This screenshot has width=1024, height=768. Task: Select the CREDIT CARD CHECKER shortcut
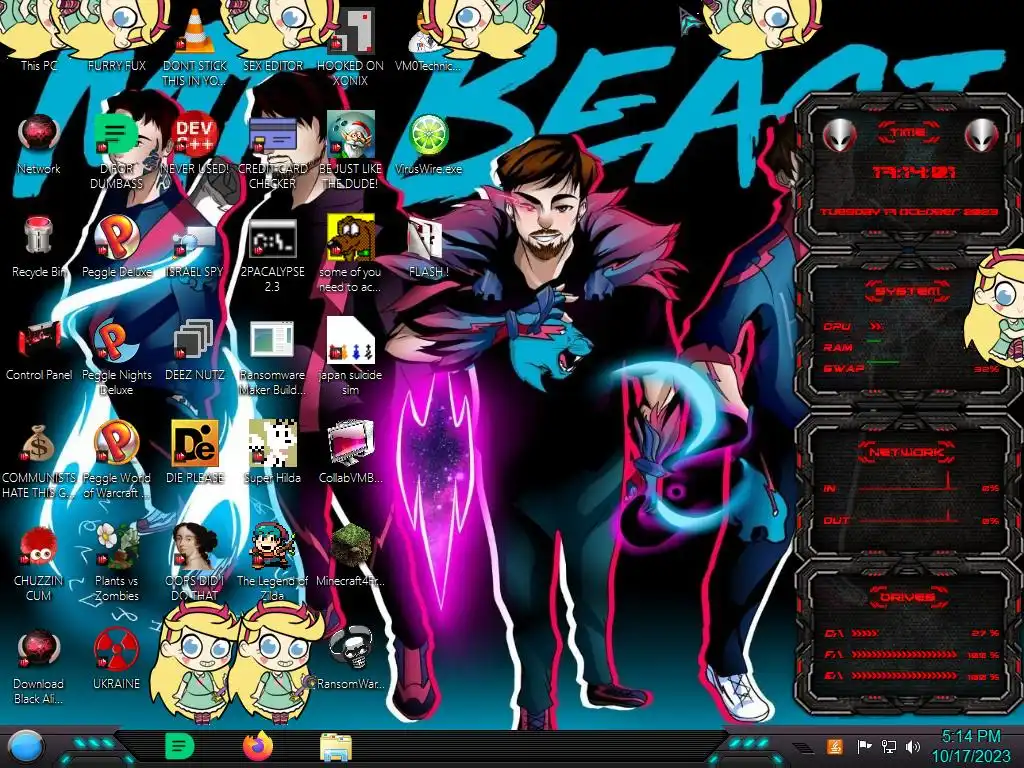(272, 150)
